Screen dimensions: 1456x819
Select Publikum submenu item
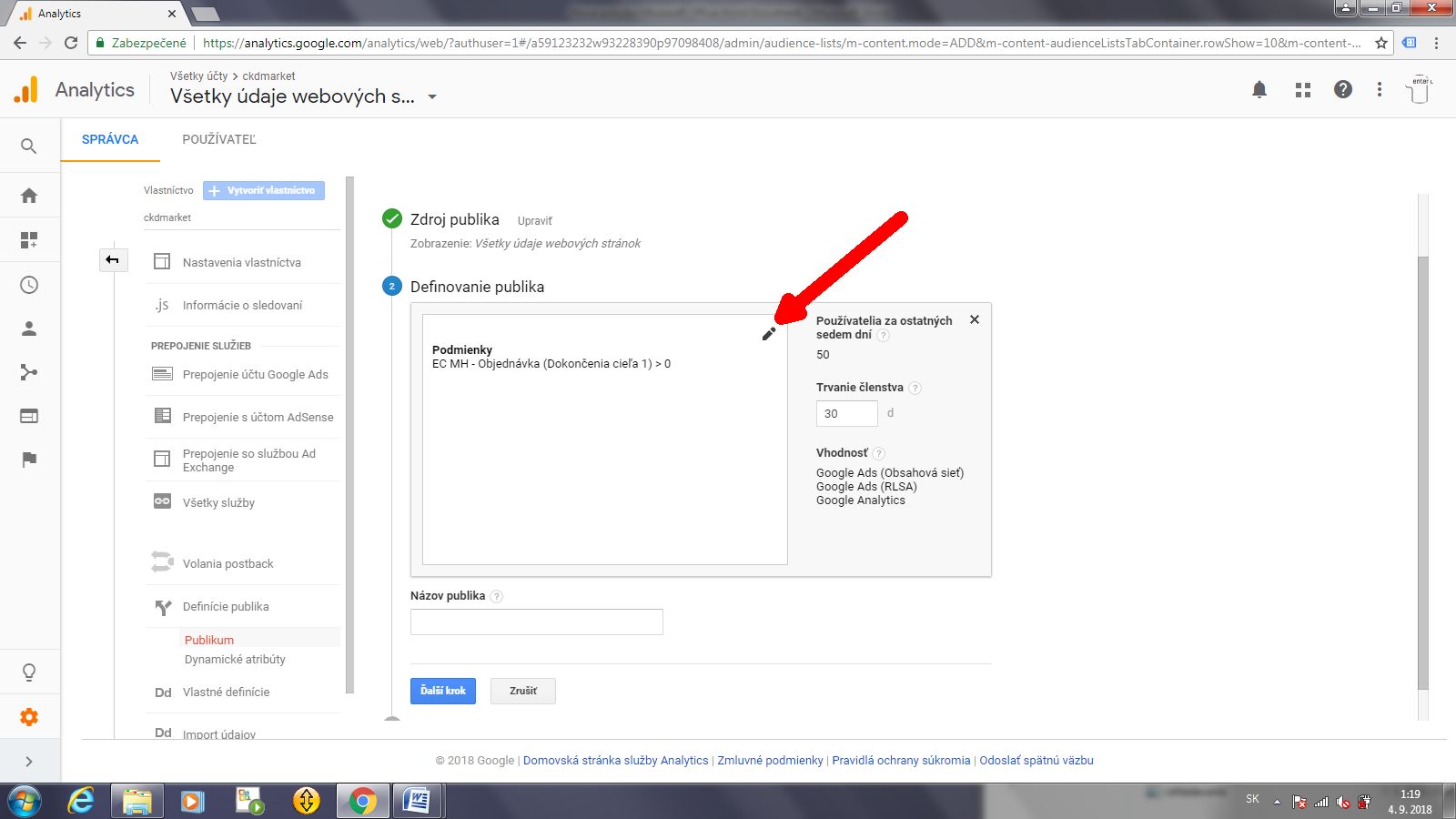tap(209, 640)
